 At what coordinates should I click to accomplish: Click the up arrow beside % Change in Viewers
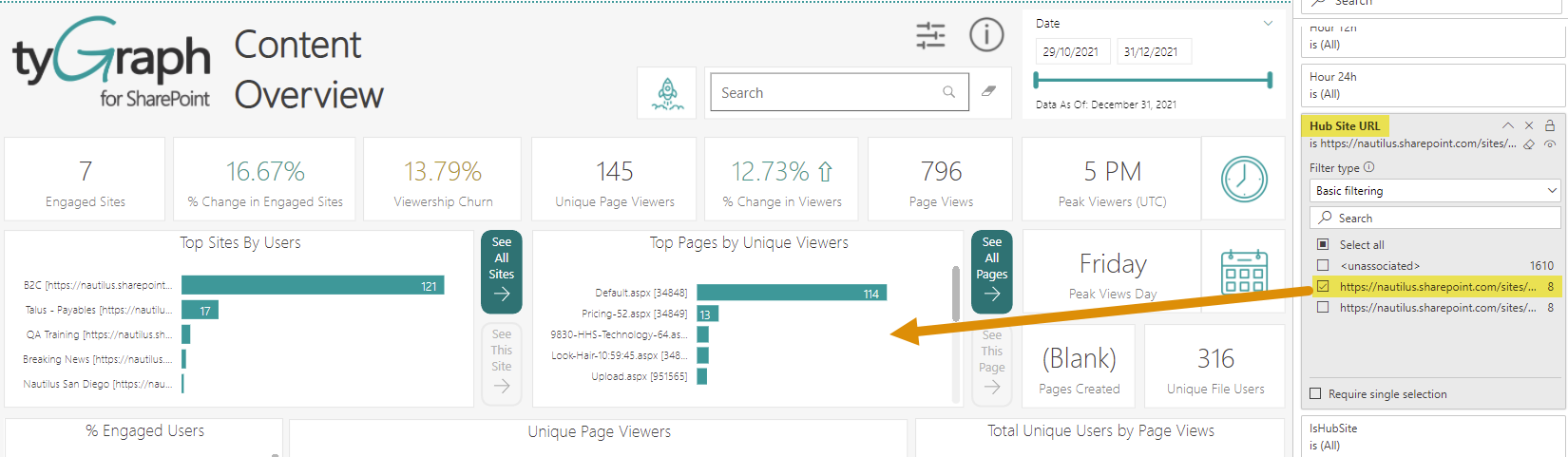[825, 172]
